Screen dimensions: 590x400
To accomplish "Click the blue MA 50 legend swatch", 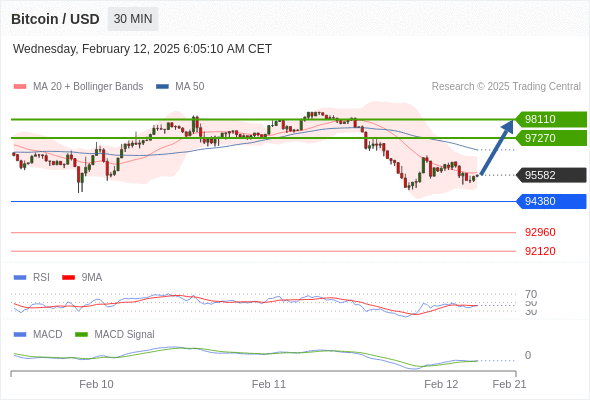I will point(162,87).
